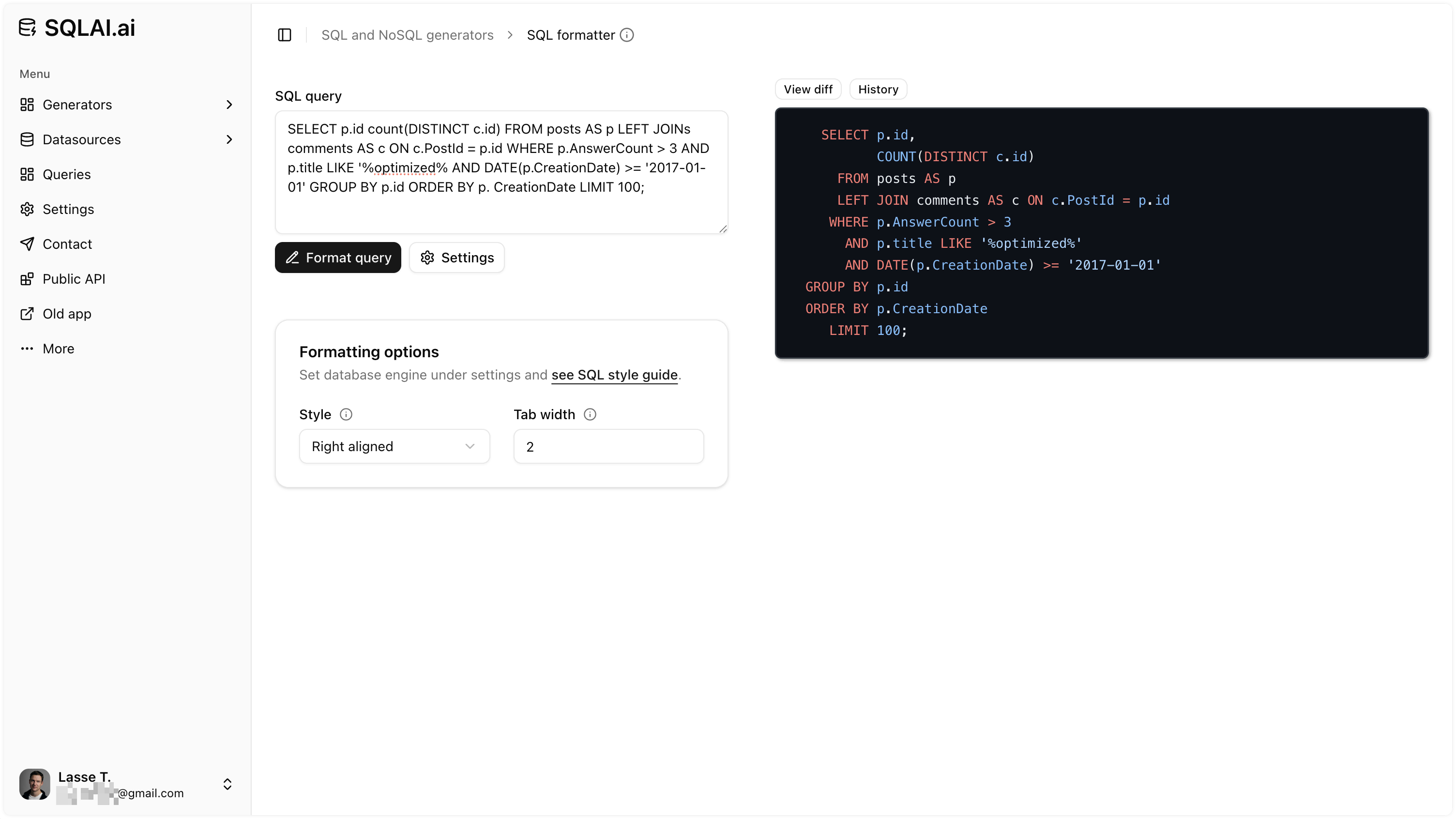
Task: Open the Generators section icon
Action: click(x=27, y=105)
